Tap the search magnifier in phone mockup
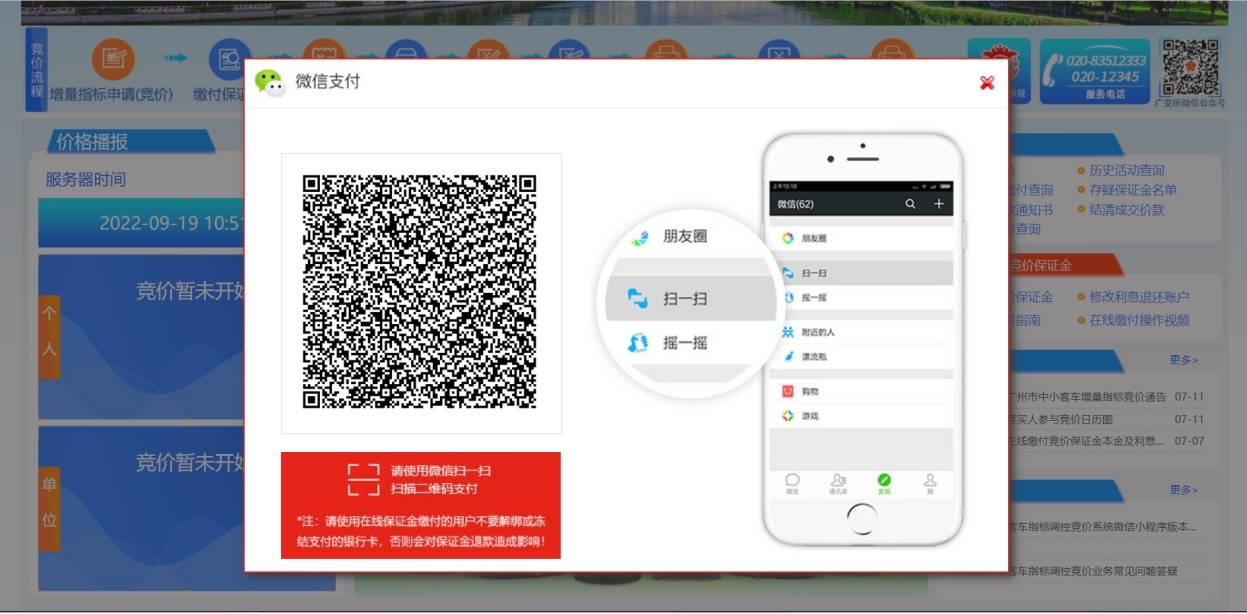This screenshot has width=1247, height=614. pos(910,204)
